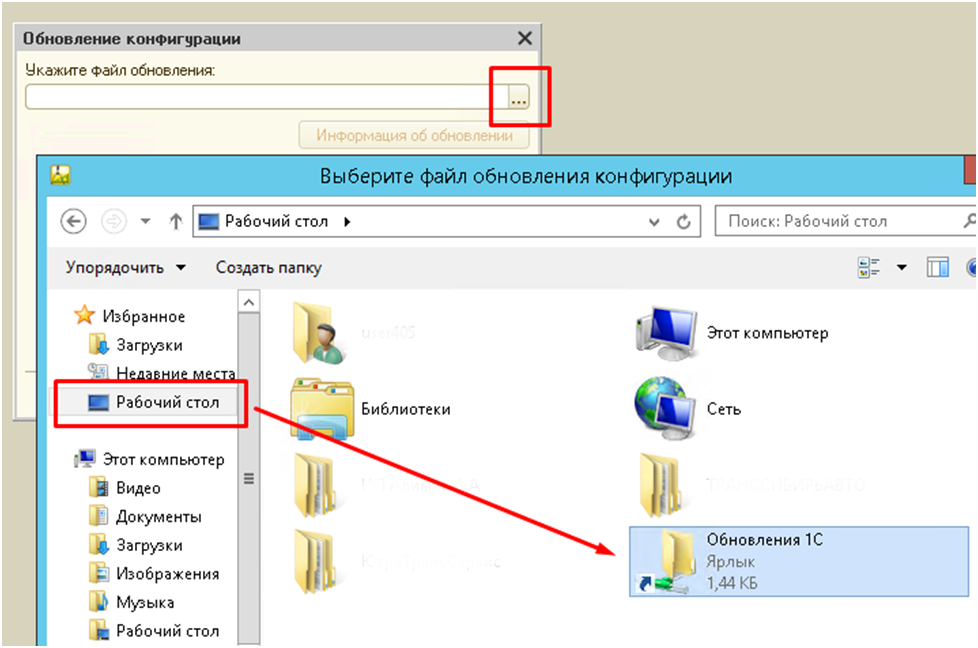This screenshot has width=978, height=648.
Task: Select the bottom-left folder in the file list
Action: (x=319, y=561)
